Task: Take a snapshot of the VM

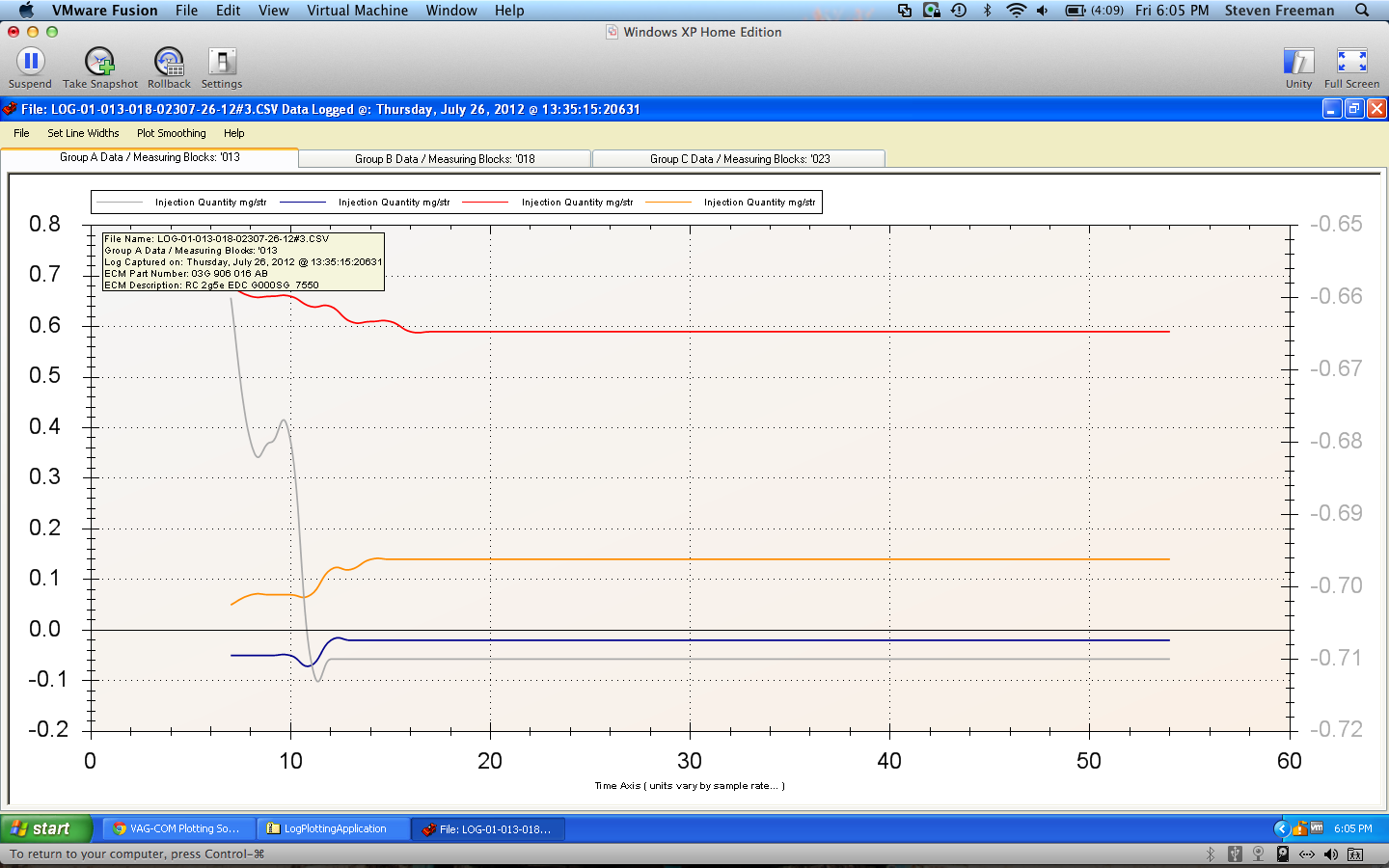Action: (99, 63)
